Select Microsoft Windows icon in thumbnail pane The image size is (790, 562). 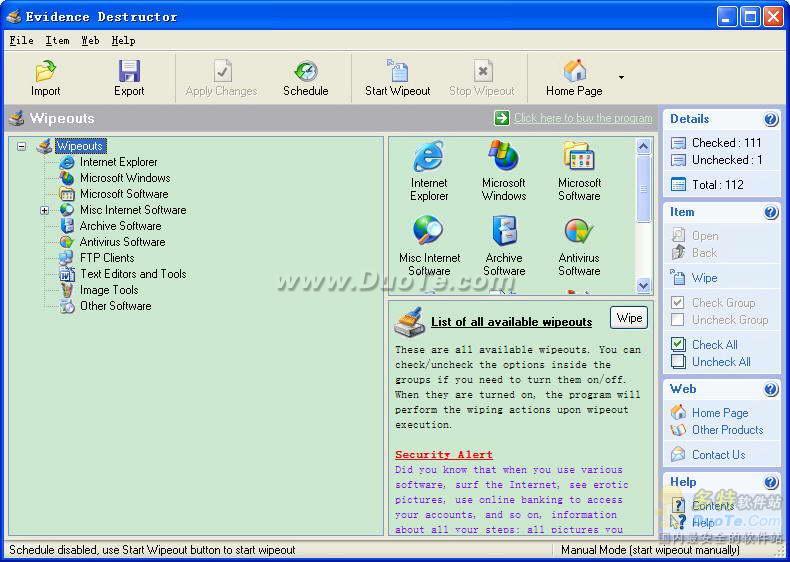504,156
